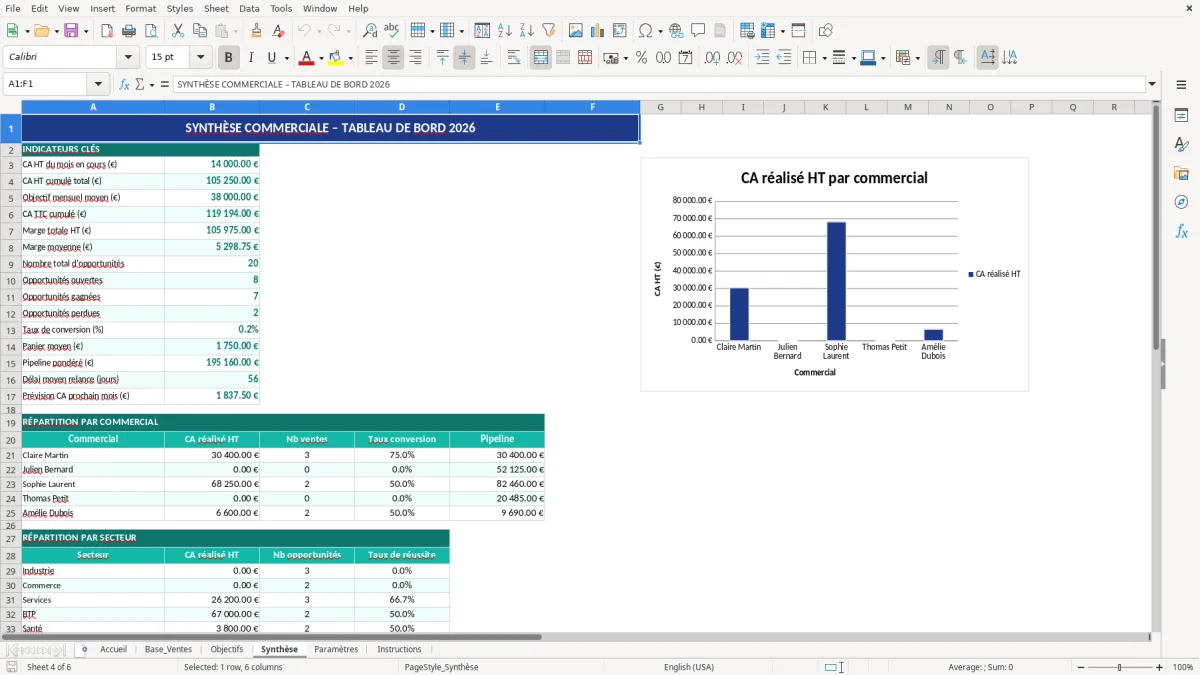The image size is (1200, 675).
Task: Insert an image
Action: tap(576, 31)
